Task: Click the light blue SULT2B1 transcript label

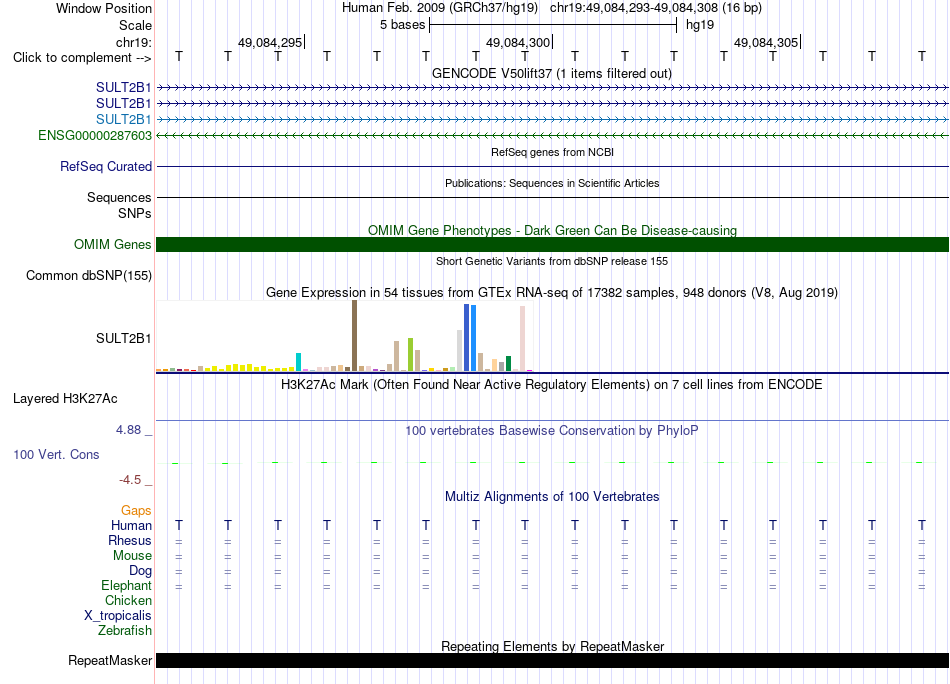Action: [124, 119]
